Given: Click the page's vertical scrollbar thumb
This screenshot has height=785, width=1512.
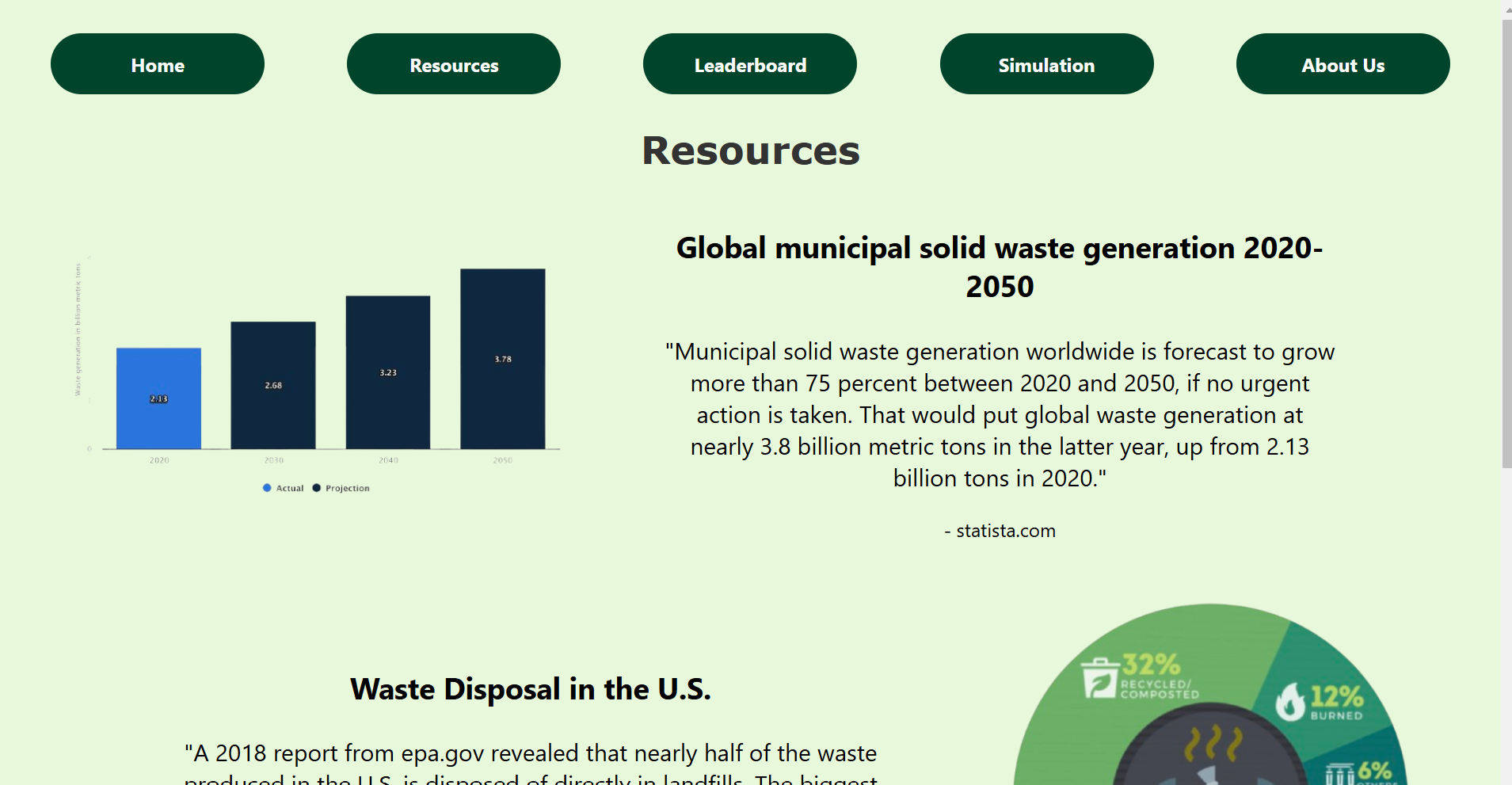Looking at the screenshot, I should coord(1506,244).
